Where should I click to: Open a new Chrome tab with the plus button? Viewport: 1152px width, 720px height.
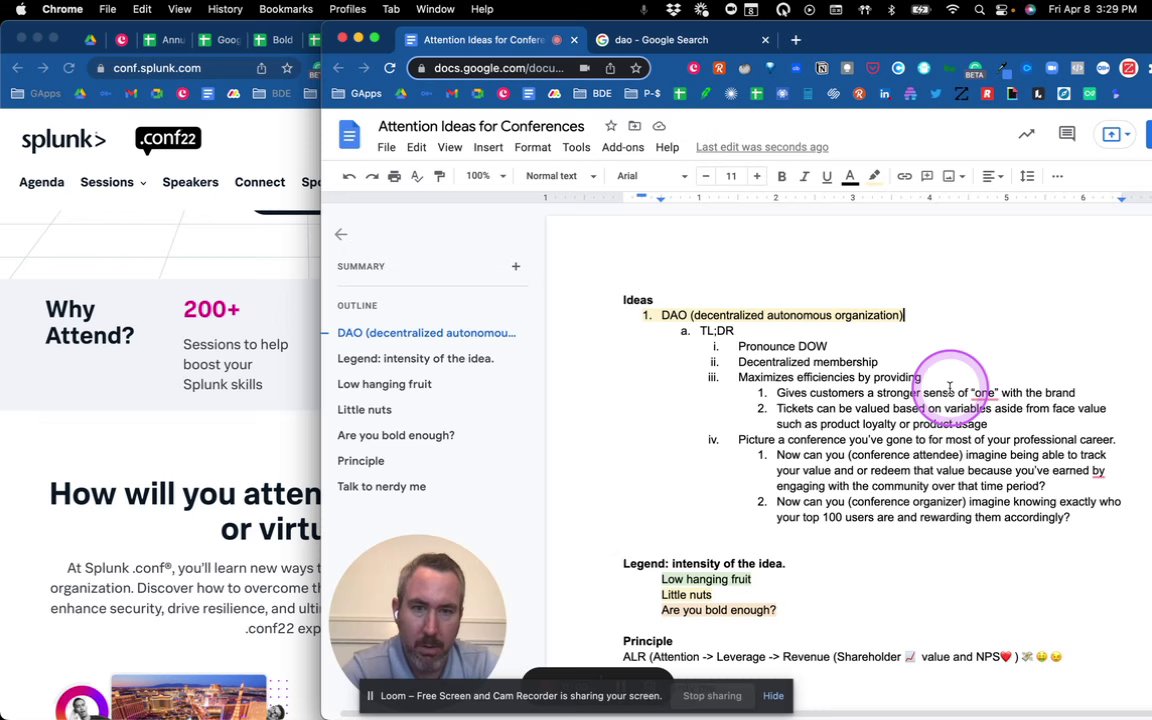point(796,40)
